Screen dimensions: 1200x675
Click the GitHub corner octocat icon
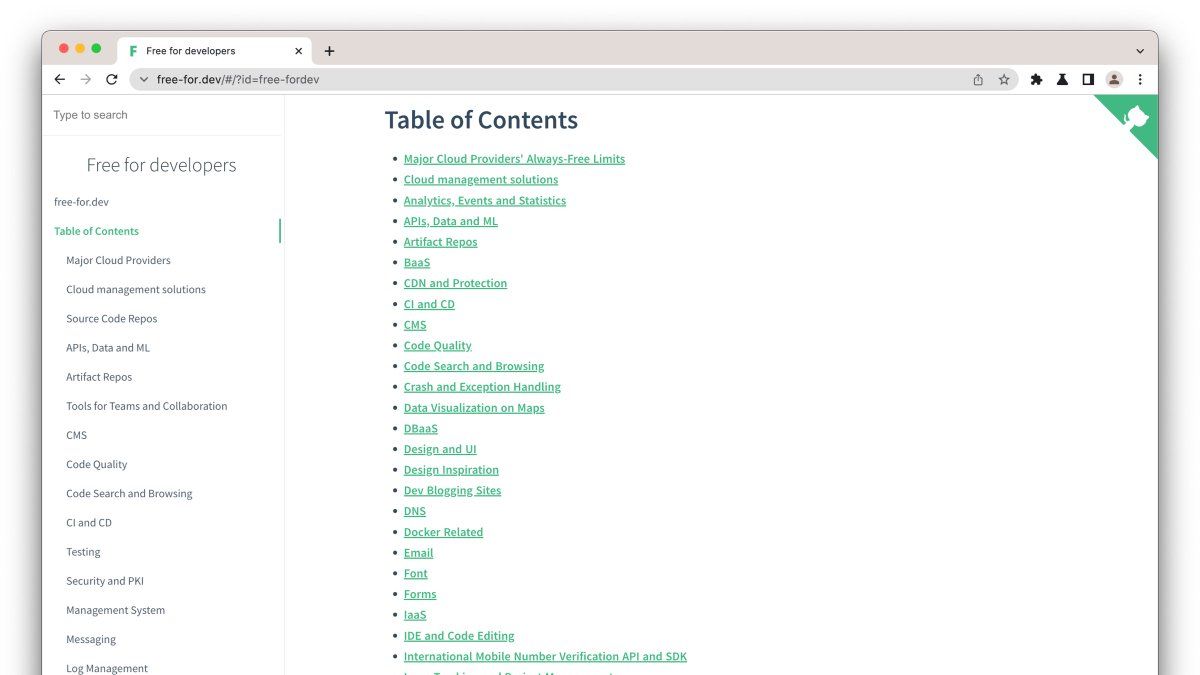[x=1137, y=117]
